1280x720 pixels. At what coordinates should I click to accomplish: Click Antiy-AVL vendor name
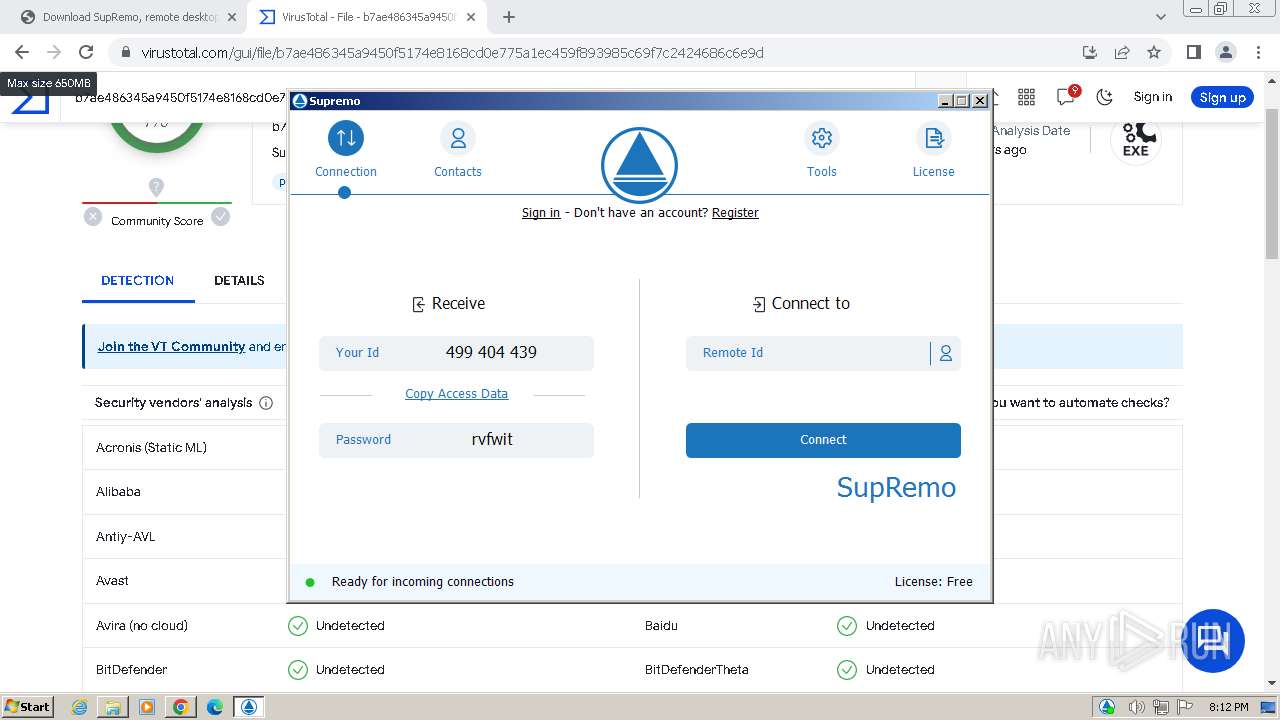pos(125,537)
